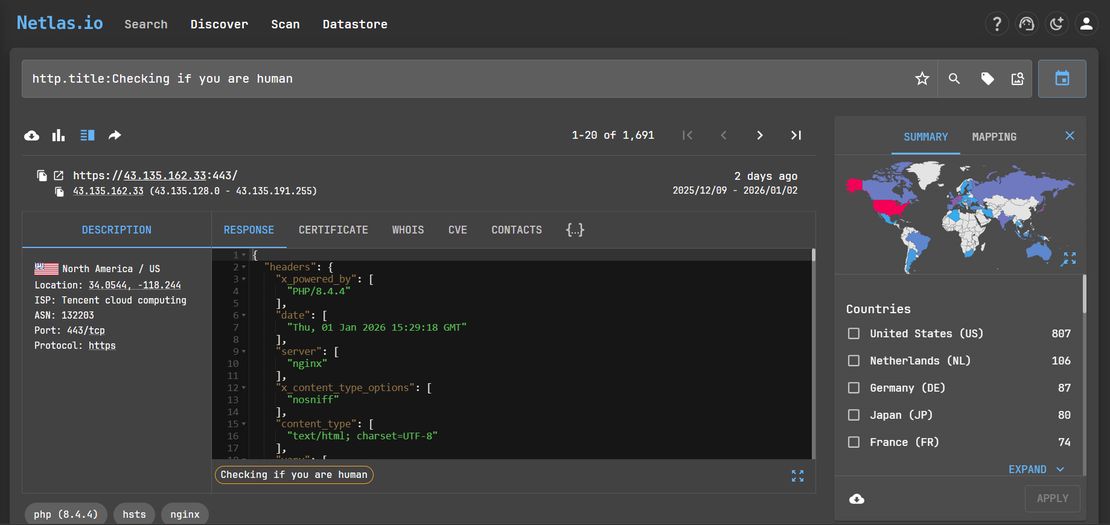This screenshot has height=525, width=1110.
Task: Check the United States (US) checkbox
Action: tap(854, 334)
